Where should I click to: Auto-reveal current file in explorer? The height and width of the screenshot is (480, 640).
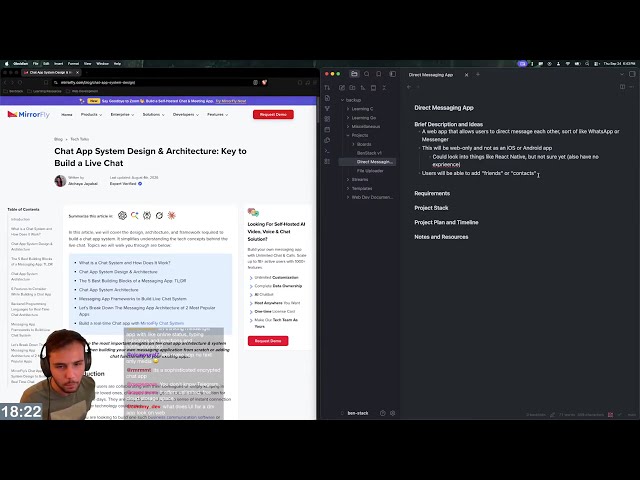[373, 87]
